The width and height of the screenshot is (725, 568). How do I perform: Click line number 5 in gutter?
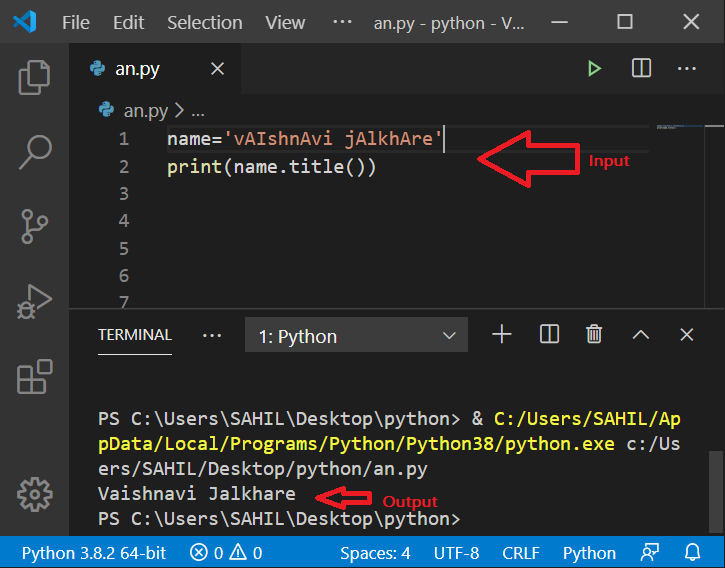(x=123, y=248)
